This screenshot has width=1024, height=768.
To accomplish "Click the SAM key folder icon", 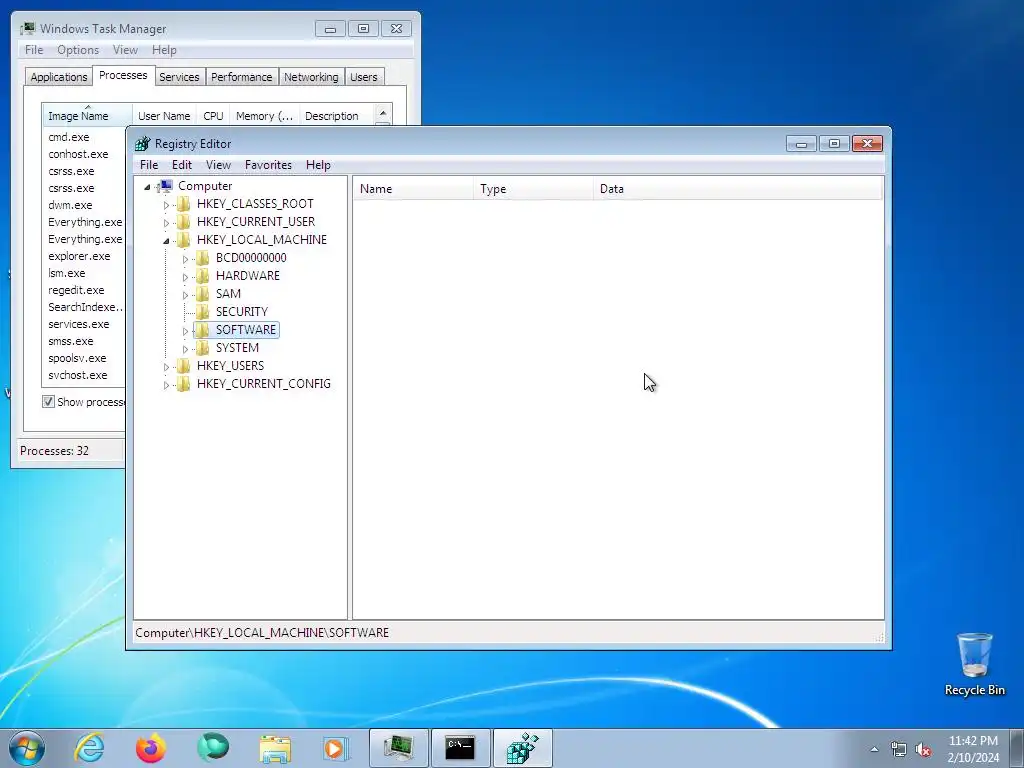I will [x=202, y=294].
